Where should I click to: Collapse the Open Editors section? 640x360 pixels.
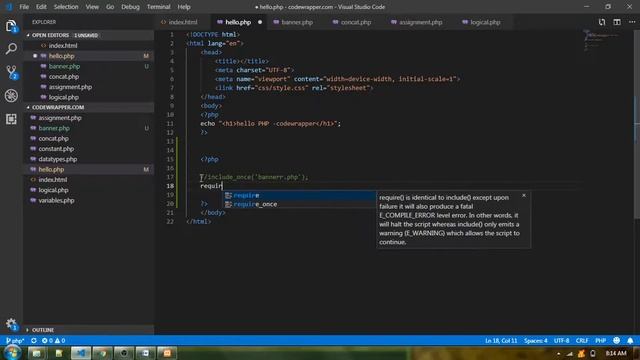tap(89, 35)
